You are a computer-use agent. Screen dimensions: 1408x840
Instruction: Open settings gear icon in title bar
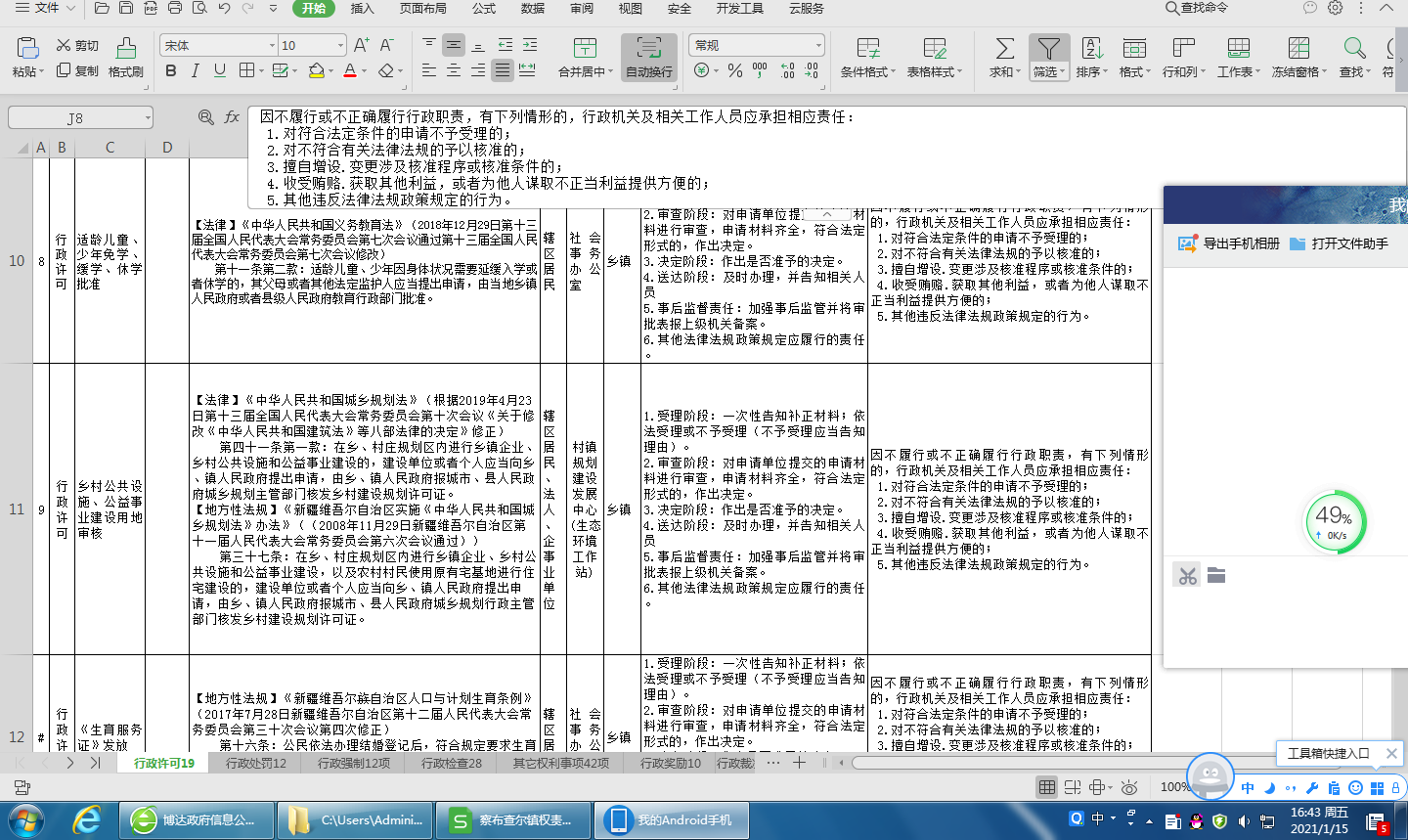click(1335, 8)
